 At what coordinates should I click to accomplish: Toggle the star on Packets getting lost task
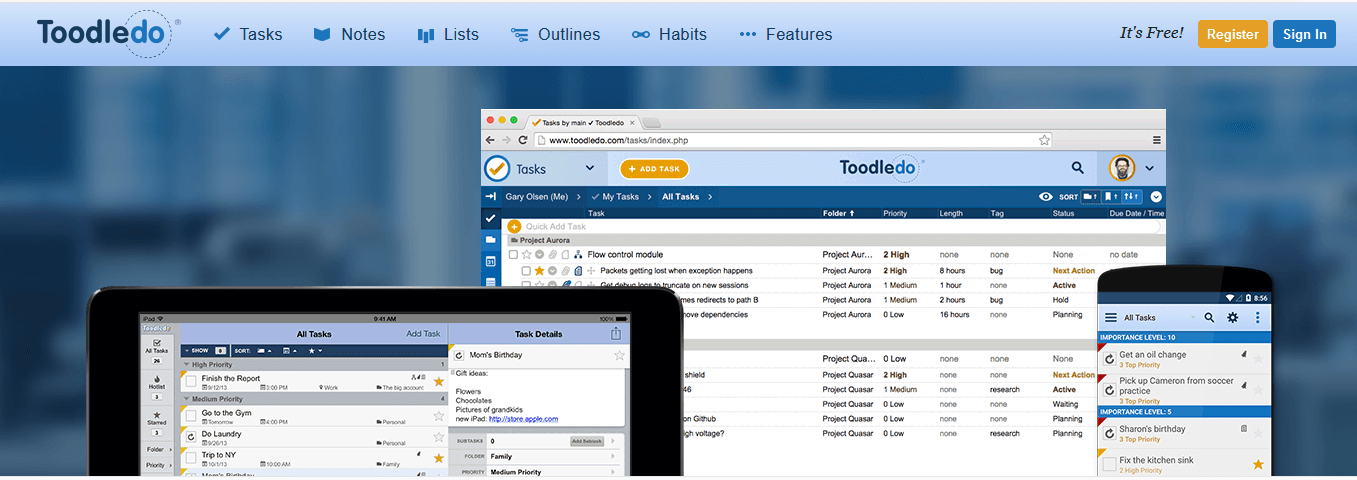click(540, 271)
